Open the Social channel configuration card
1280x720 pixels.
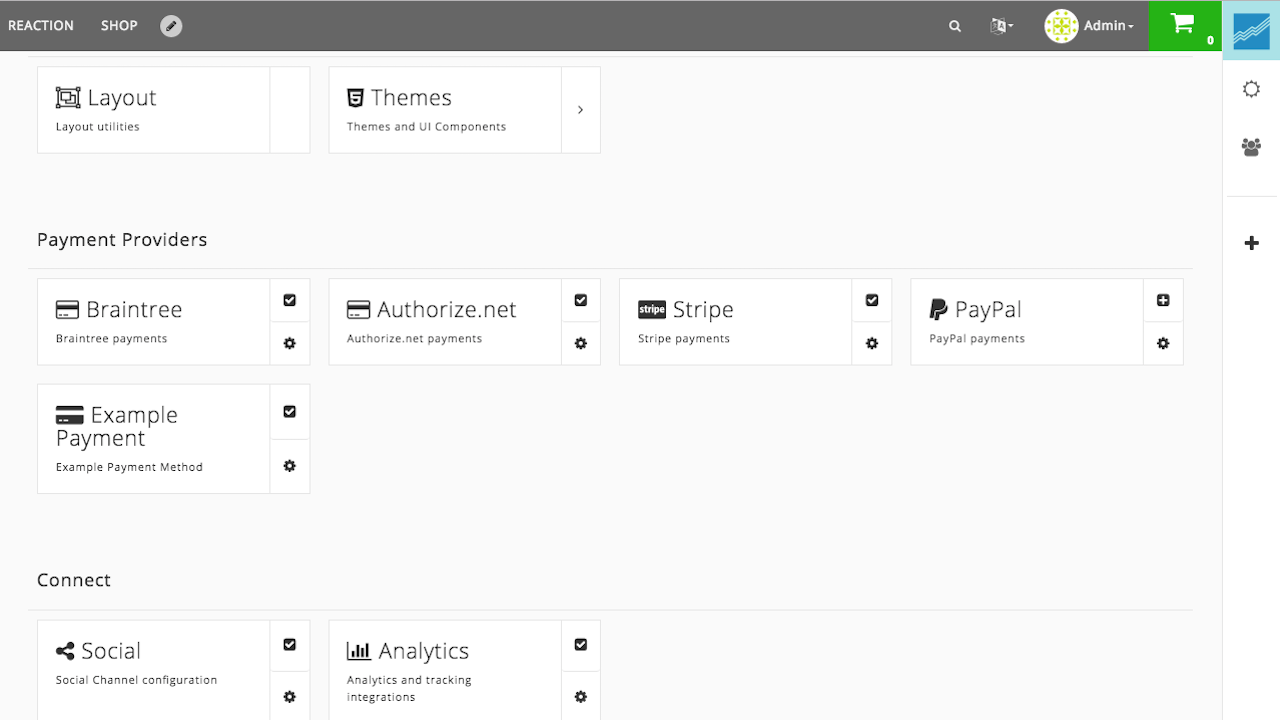click(x=153, y=664)
